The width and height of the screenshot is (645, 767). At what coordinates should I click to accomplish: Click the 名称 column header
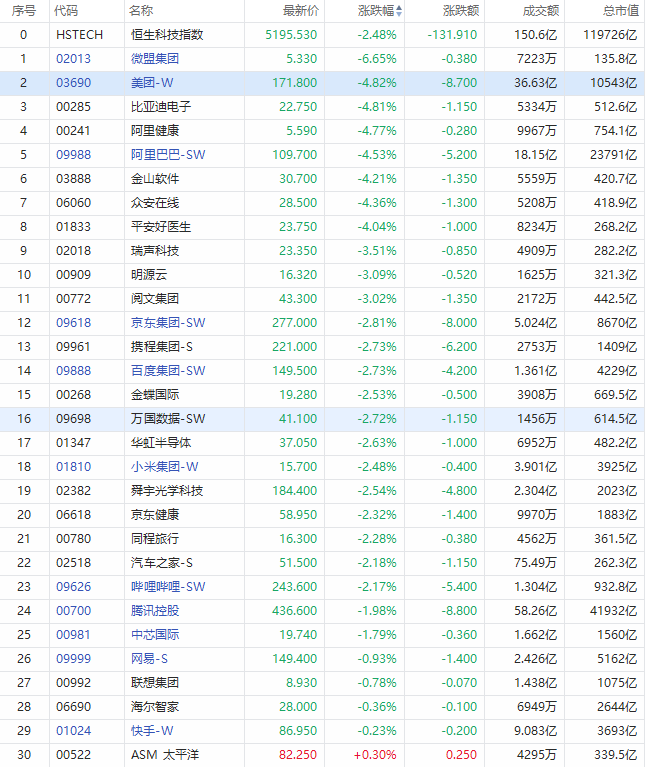[x=141, y=11]
